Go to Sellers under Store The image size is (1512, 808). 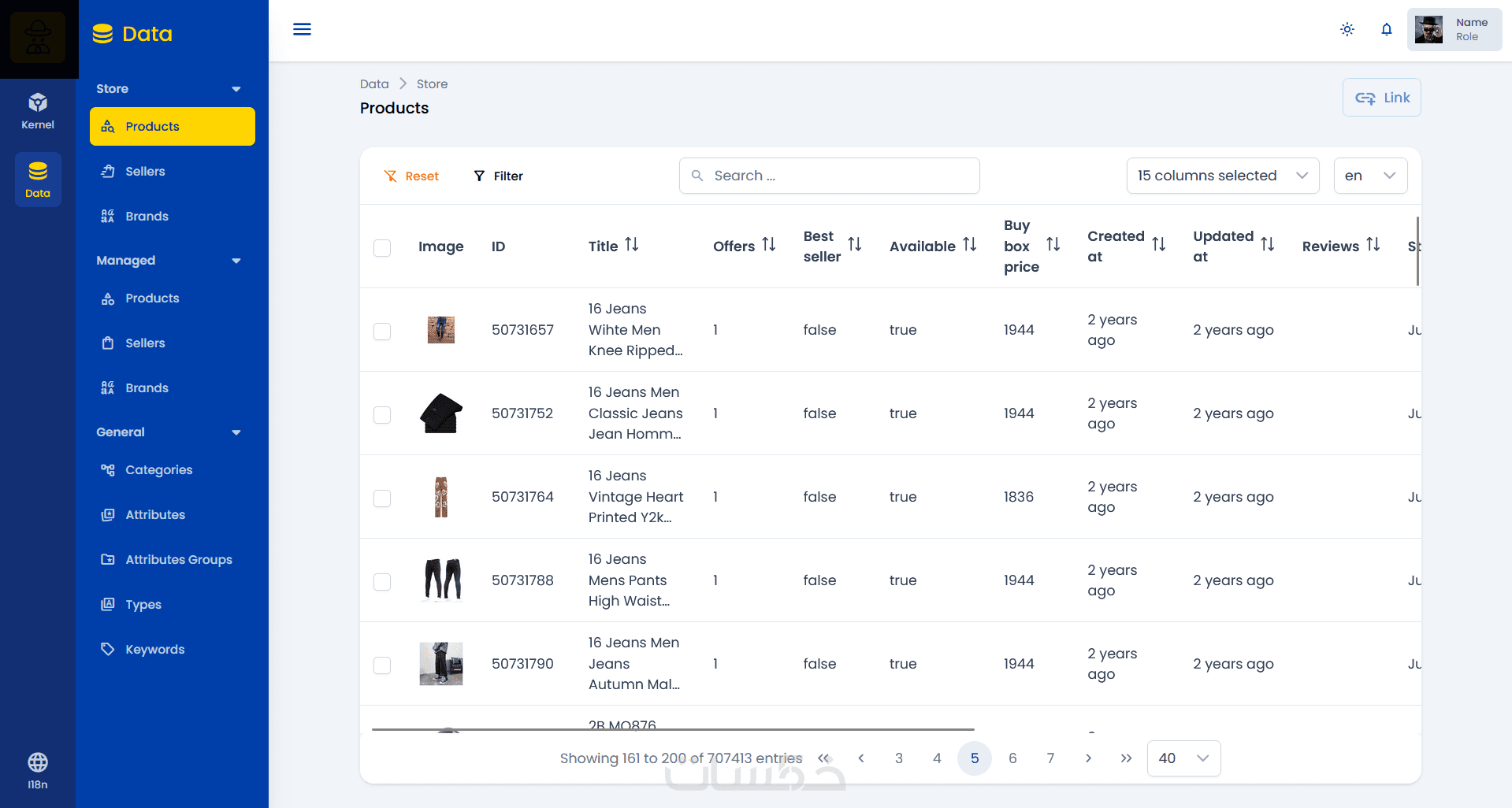[x=145, y=172]
